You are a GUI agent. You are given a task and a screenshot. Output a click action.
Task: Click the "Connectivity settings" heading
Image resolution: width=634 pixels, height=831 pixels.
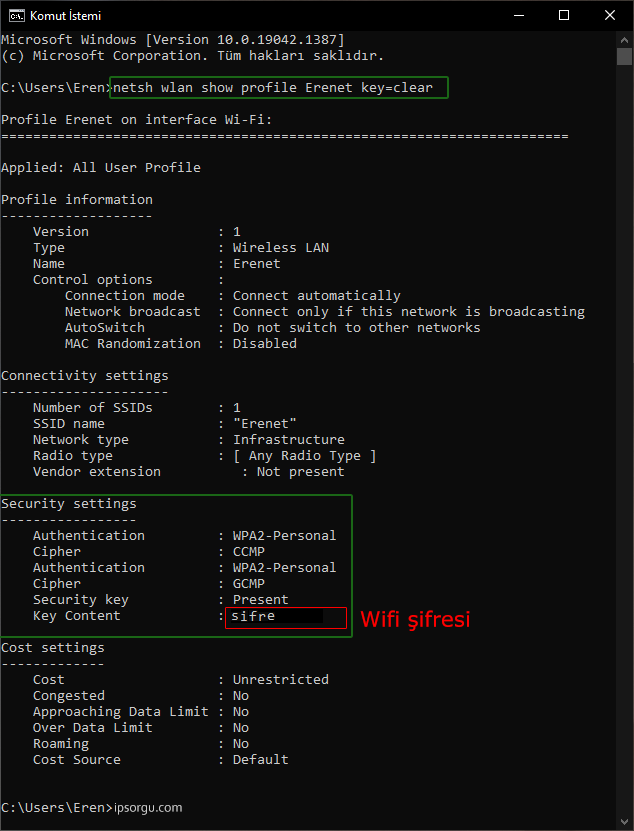(x=85, y=376)
